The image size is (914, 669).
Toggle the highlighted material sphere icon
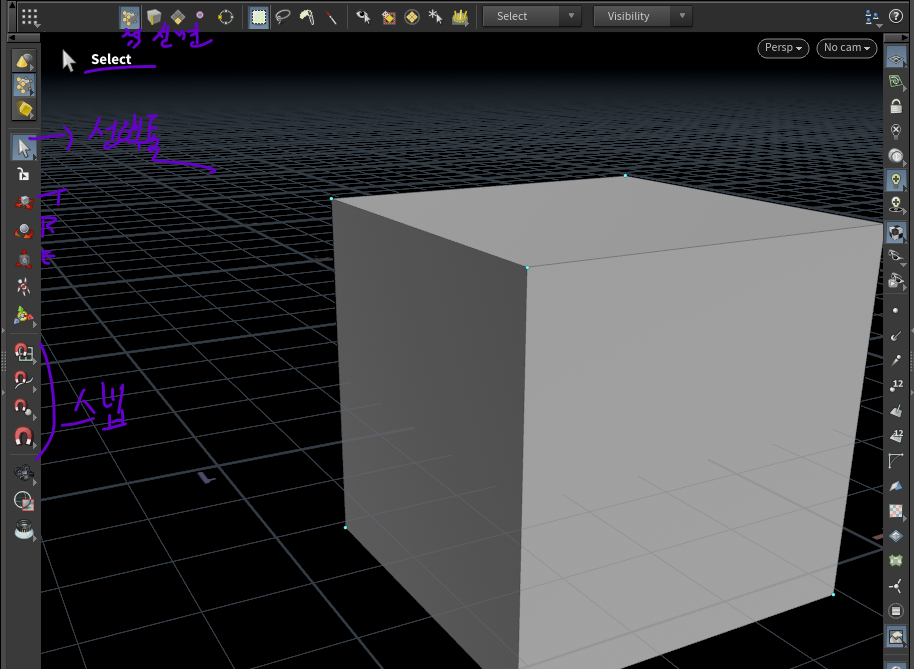pos(896,233)
